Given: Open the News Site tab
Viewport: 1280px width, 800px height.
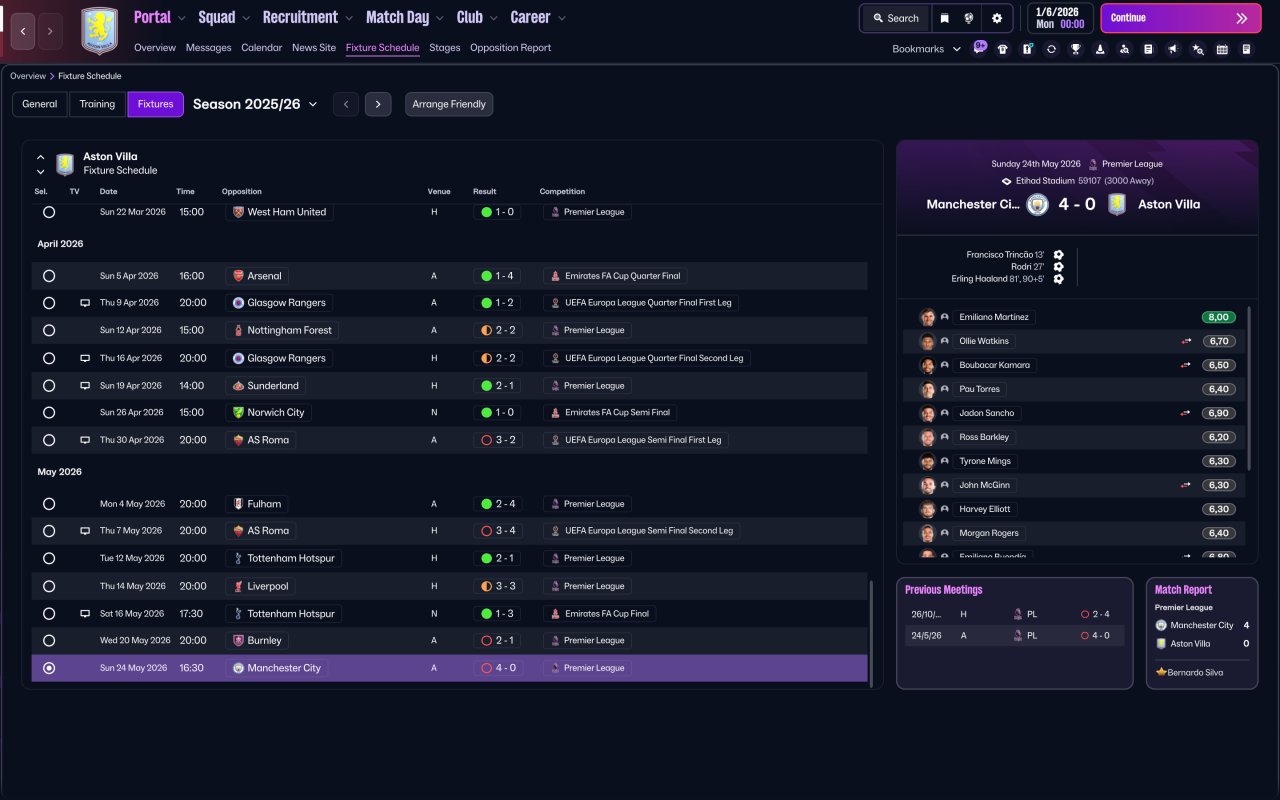Looking at the screenshot, I should (314, 48).
